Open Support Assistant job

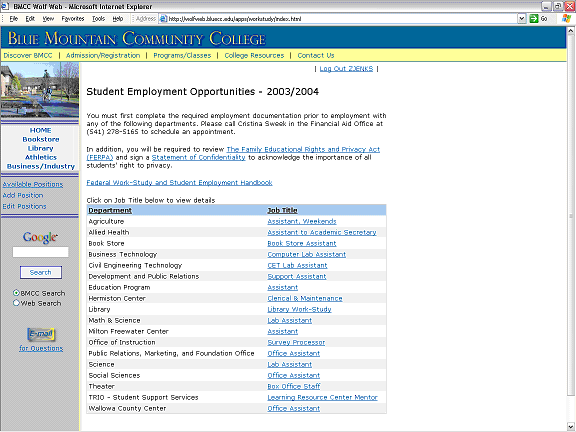click(x=297, y=277)
